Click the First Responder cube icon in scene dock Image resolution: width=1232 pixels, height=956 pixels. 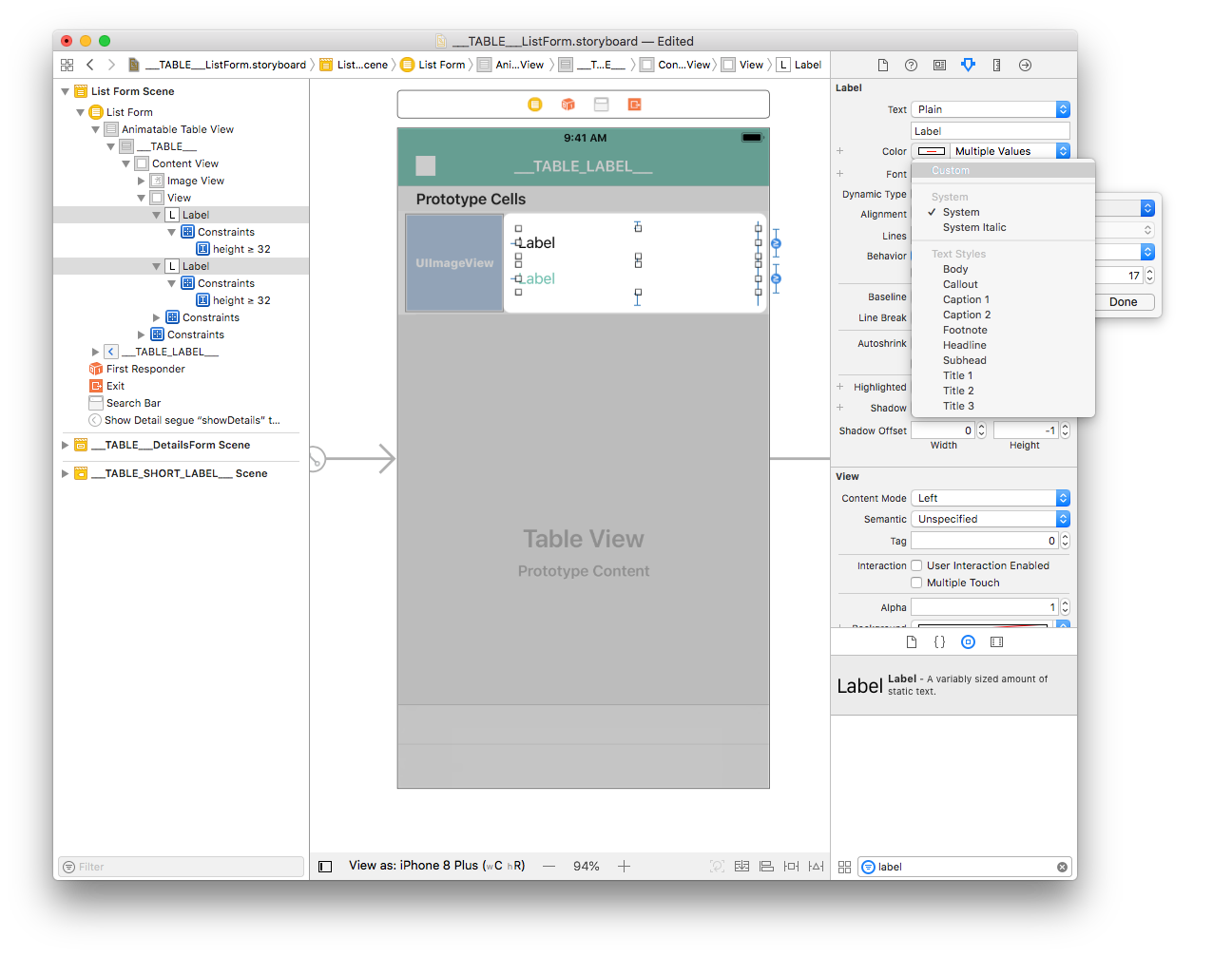coord(568,105)
